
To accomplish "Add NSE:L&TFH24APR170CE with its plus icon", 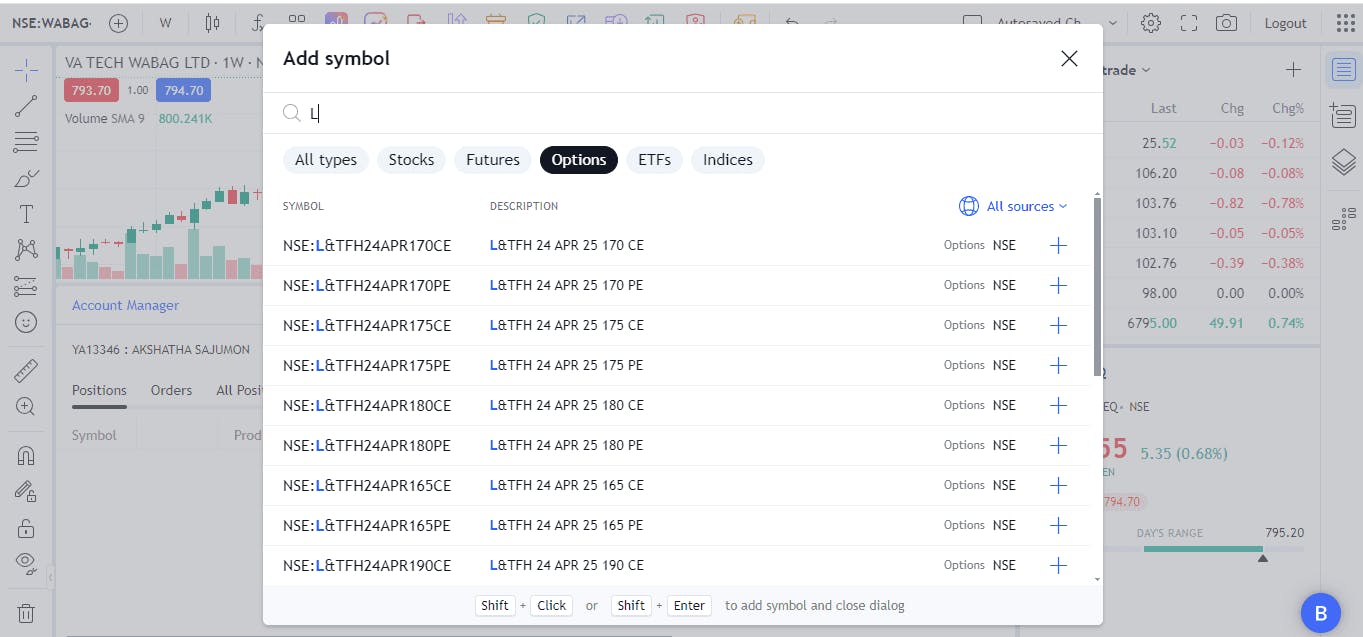I will 1058,245.
